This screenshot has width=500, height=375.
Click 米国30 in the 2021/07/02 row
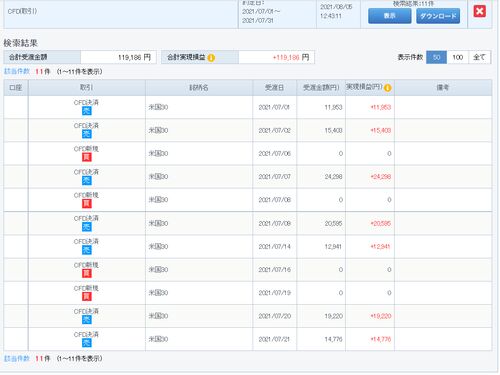(158, 130)
